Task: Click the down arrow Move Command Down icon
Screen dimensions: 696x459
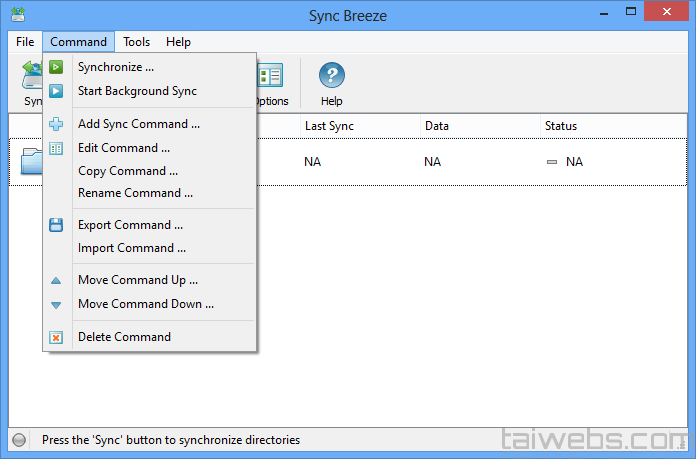Action: click(x=56, y=304)
